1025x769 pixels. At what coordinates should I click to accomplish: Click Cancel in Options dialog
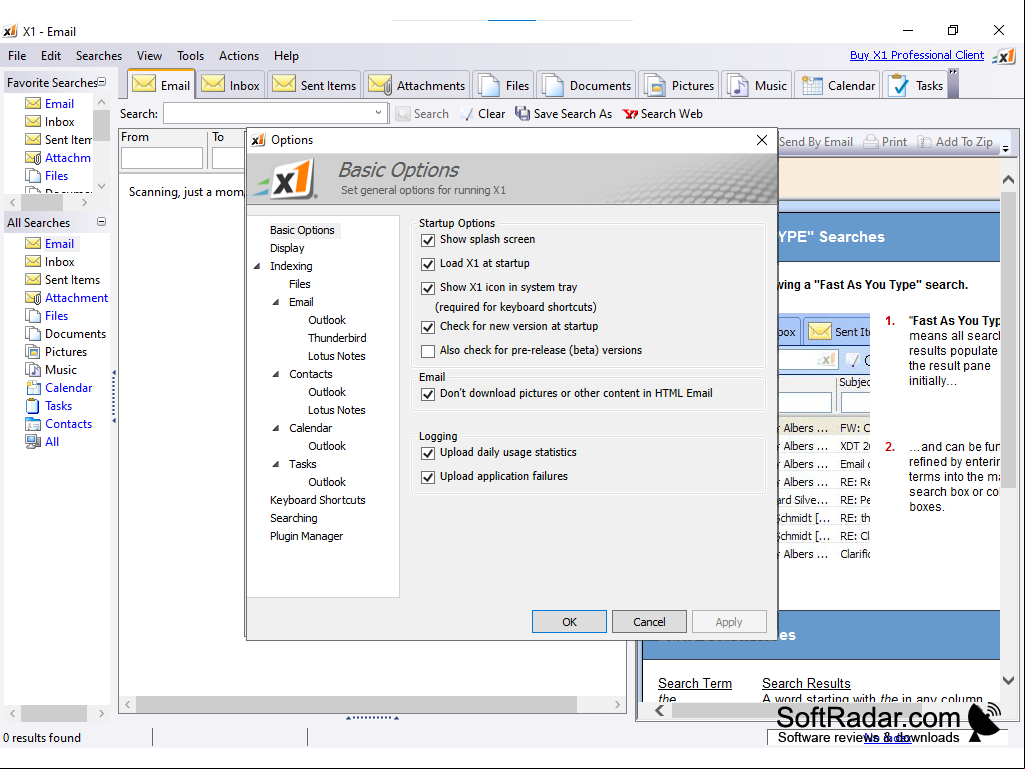tap(649, 622)
